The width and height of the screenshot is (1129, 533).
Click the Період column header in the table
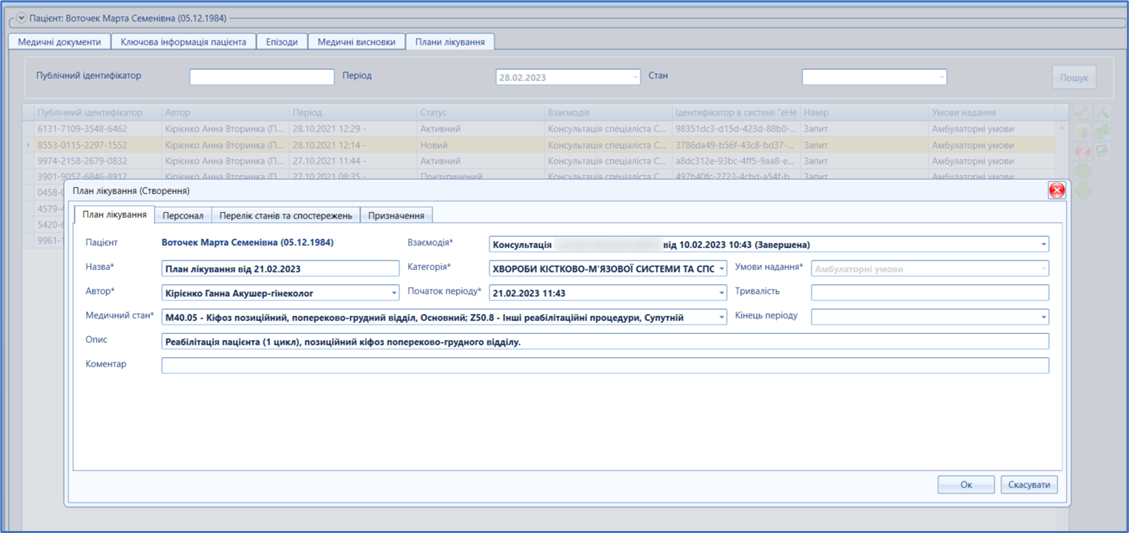[353, 112]
